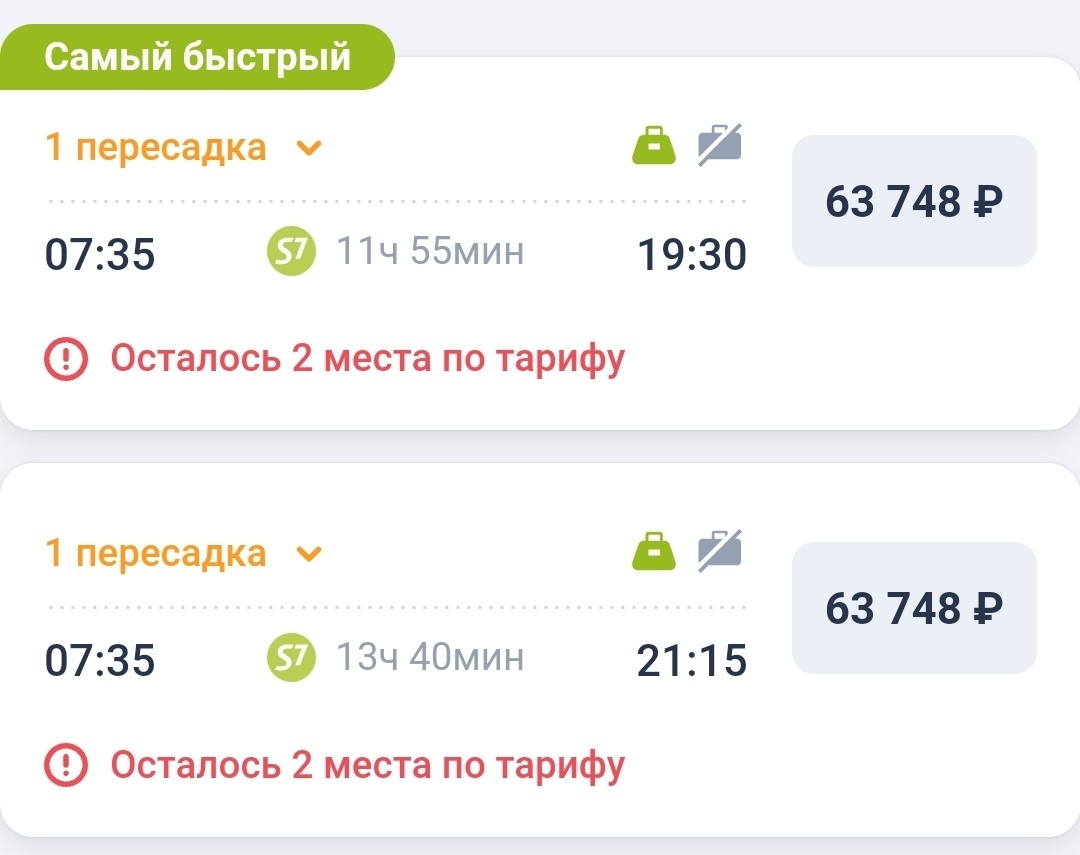Image resolution: width=1080 pixels, height=855 pixels.
Task: Tap the 'Осталось 2 места по тарифу' notice in the first card
Action: pos(367,358)
